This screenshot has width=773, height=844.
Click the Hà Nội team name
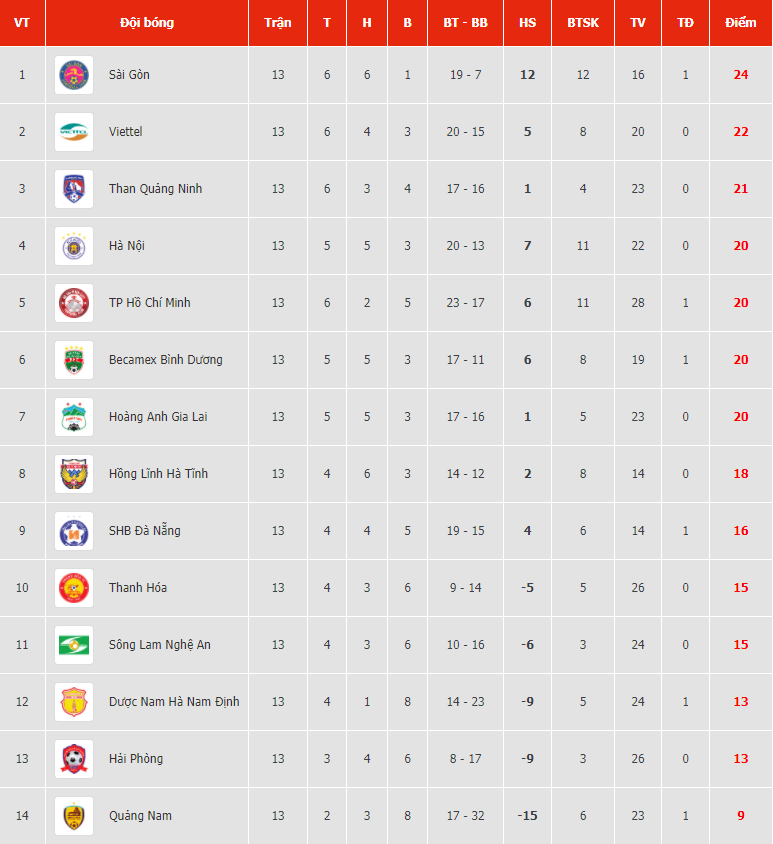click(127, 246)
